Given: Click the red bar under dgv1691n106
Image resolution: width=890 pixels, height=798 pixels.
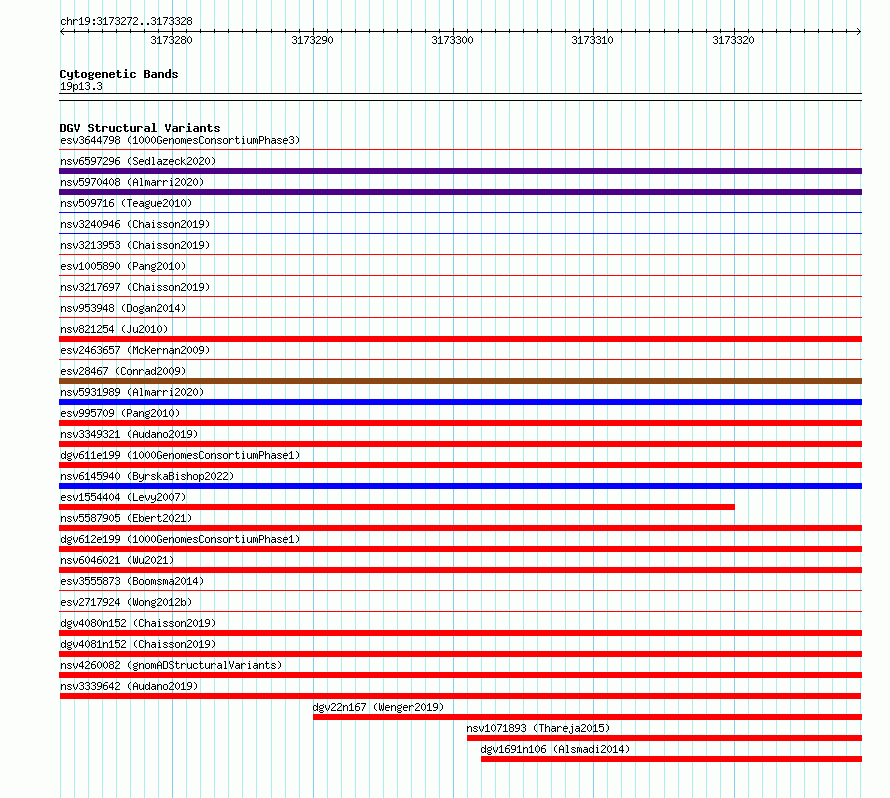Looking at the screenshot, I should pos(671,759).
